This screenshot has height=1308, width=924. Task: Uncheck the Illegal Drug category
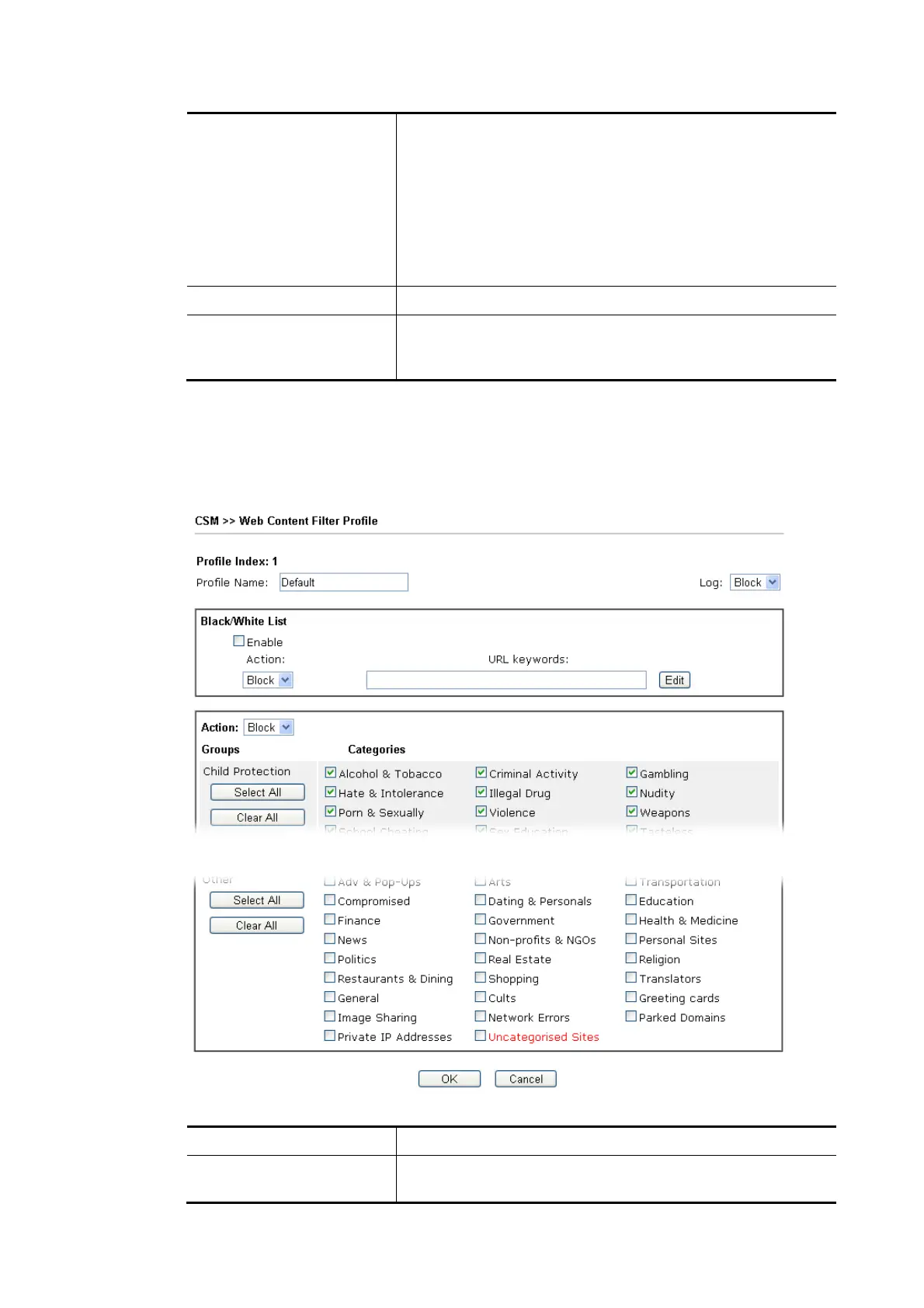pyautogui.click(x=481, y=792)
